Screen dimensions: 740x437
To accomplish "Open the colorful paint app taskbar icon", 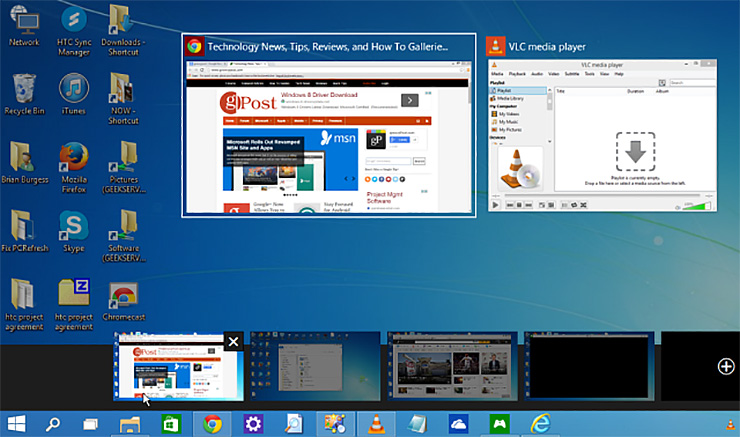I will tap(335, 424).
